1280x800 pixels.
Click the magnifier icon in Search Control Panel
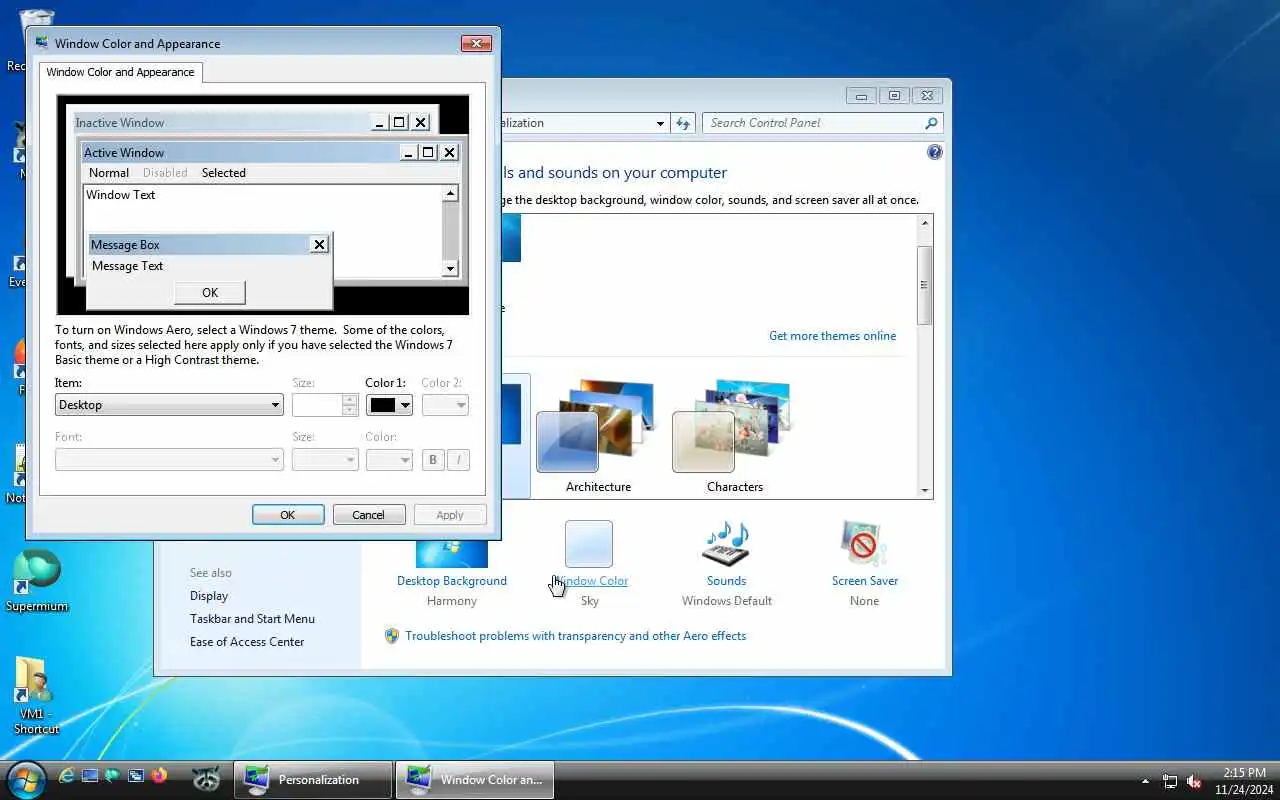(931, 123)
